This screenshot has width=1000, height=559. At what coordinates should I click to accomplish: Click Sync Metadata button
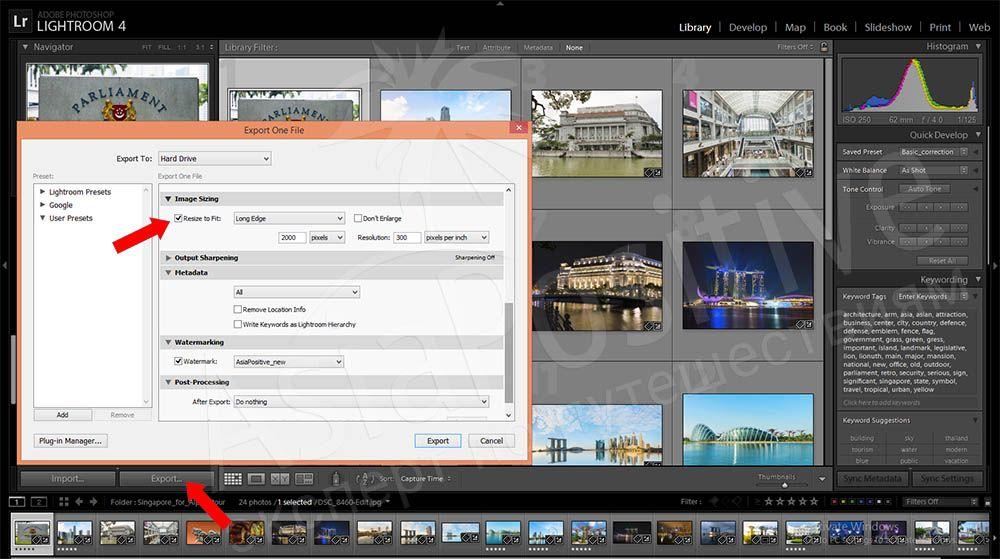[872, 478]
